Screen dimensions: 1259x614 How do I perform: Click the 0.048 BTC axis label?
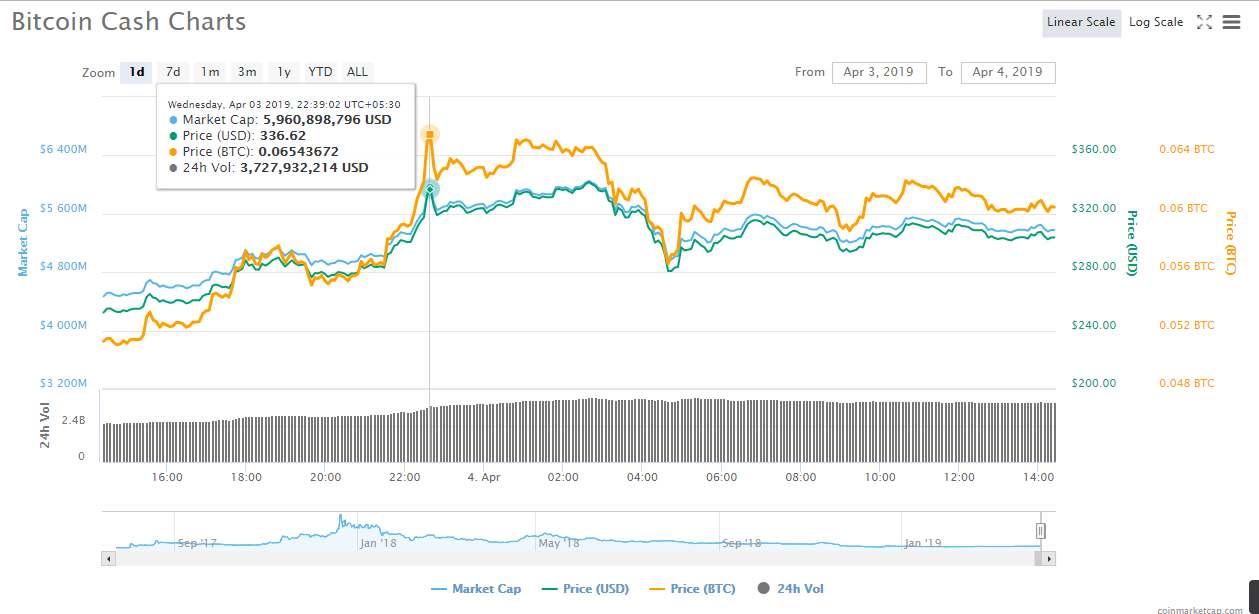click(1187, 383)
